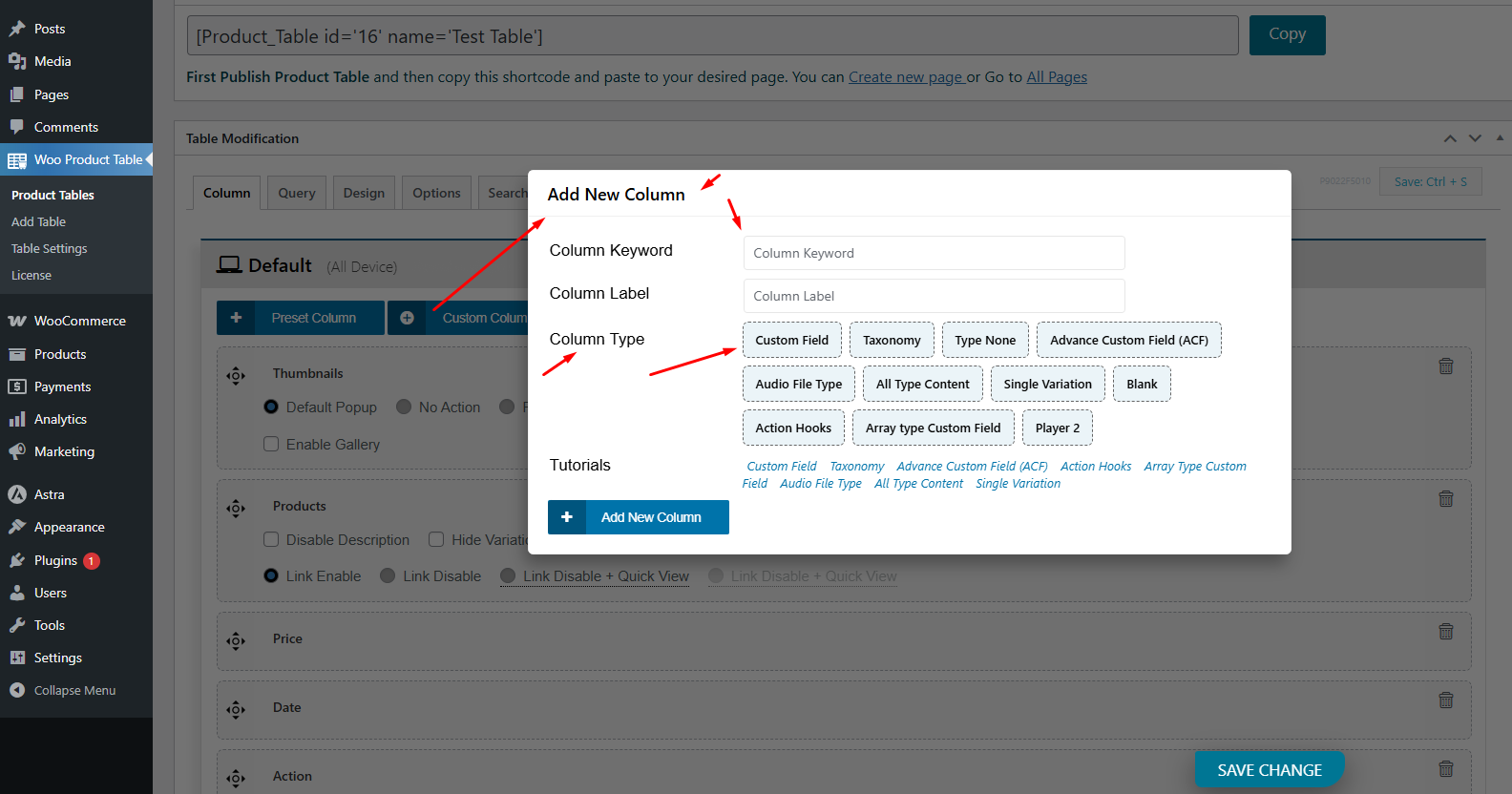Open License submenu item

[31, 275]
